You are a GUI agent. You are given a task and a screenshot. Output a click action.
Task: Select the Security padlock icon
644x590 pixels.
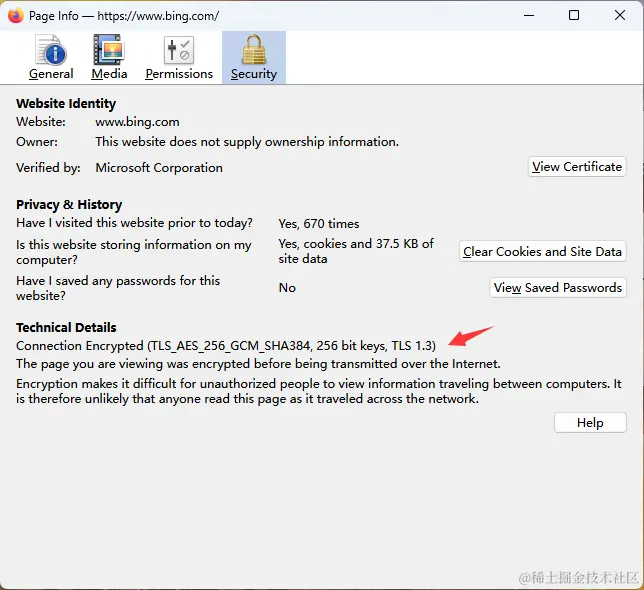coord(254,50)
